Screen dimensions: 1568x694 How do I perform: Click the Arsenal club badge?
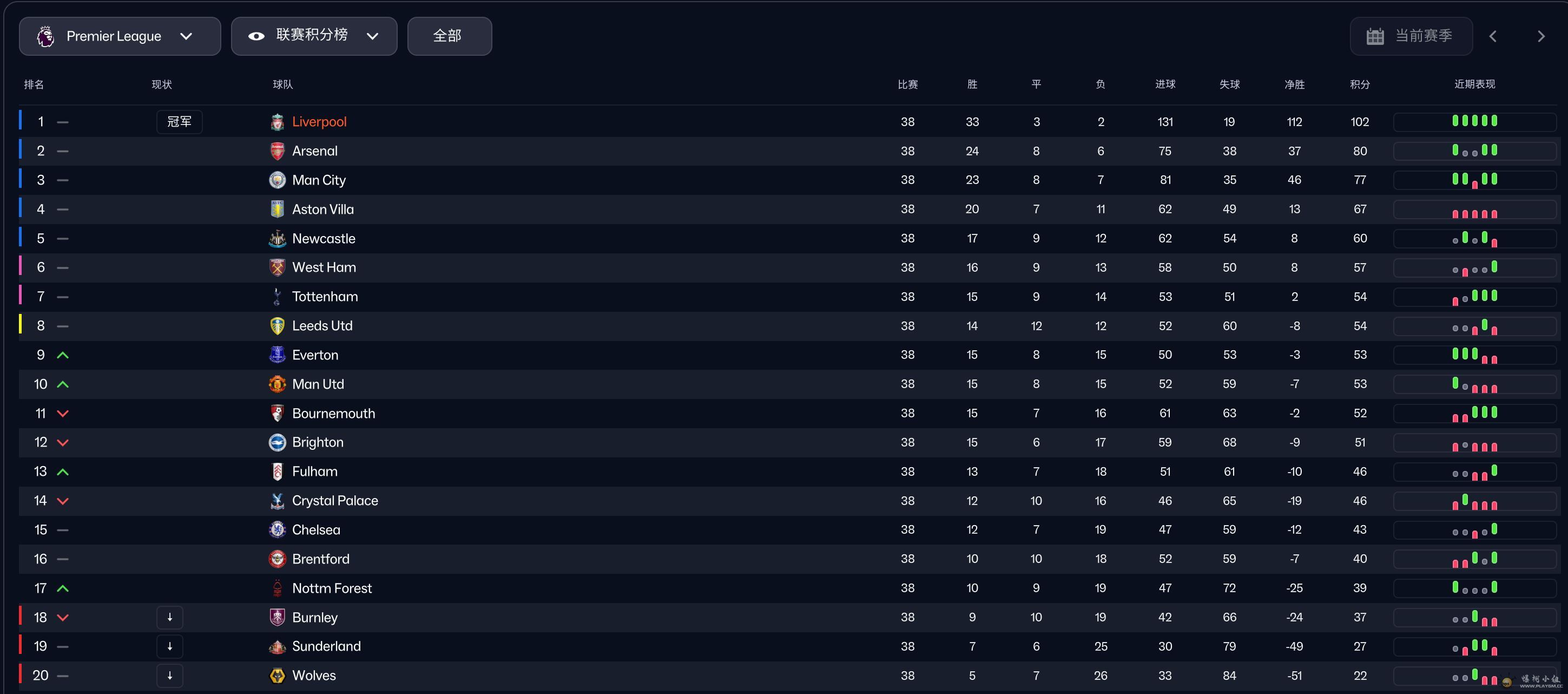[277, 151]
